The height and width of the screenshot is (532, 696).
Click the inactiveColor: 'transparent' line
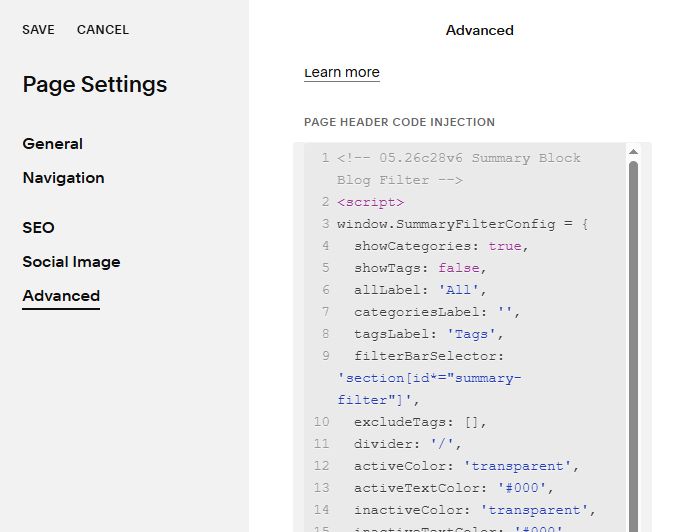tap(475, 510)
